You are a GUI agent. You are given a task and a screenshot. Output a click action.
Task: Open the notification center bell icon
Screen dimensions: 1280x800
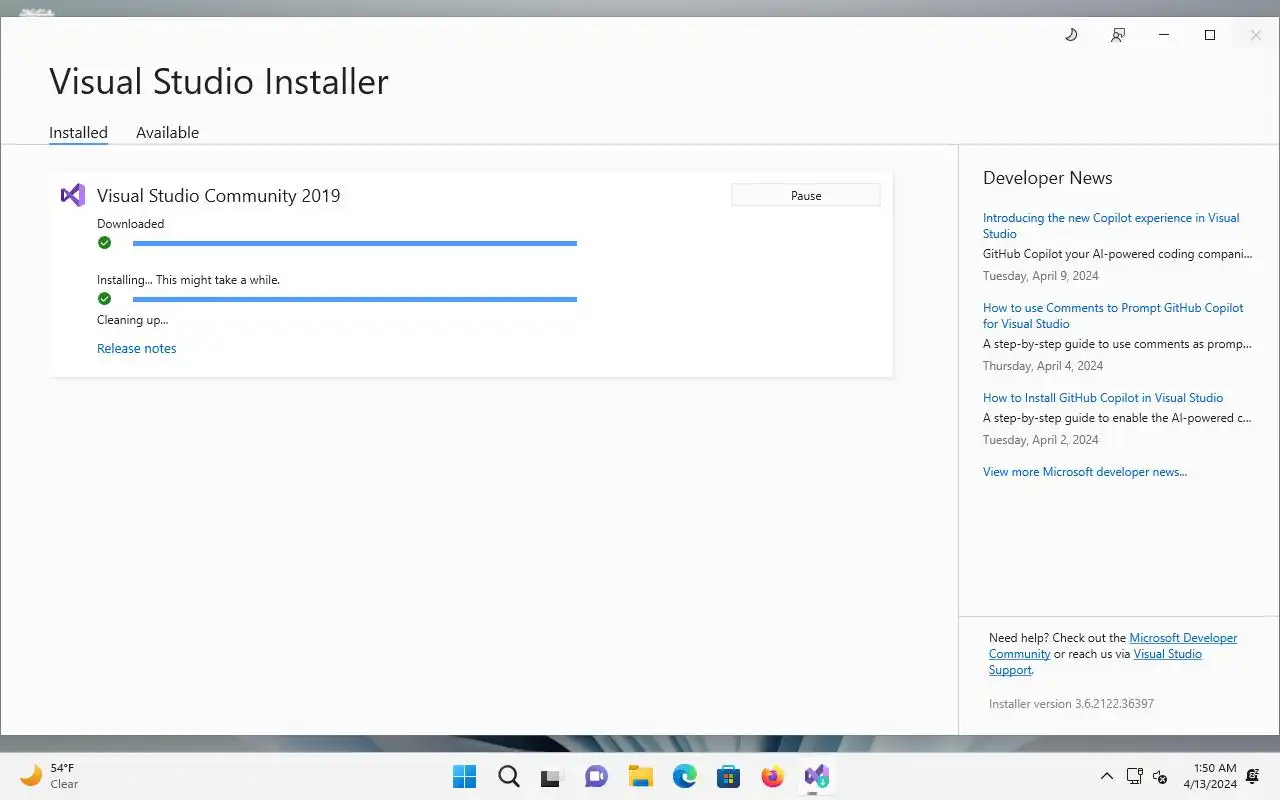1253,776
